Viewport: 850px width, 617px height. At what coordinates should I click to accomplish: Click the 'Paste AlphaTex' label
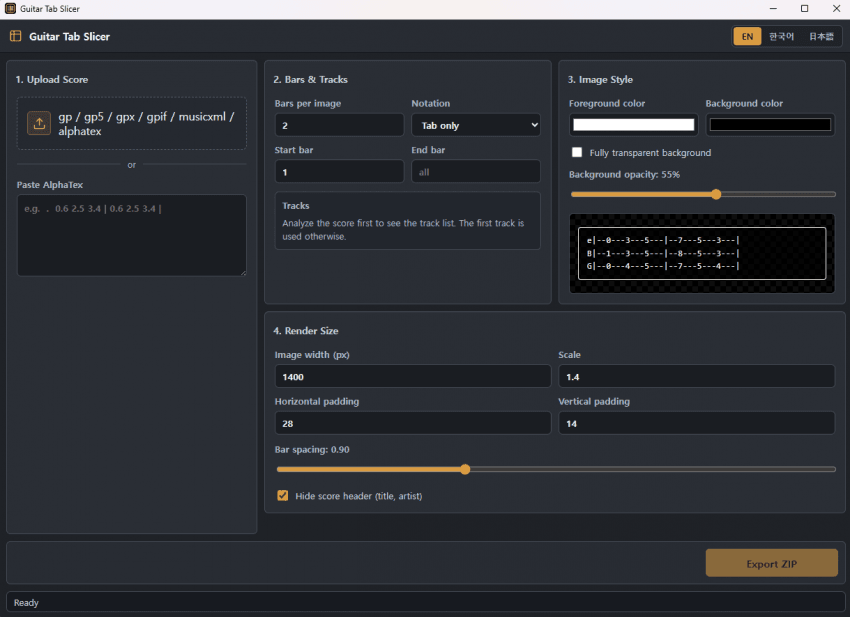point(50,185)
